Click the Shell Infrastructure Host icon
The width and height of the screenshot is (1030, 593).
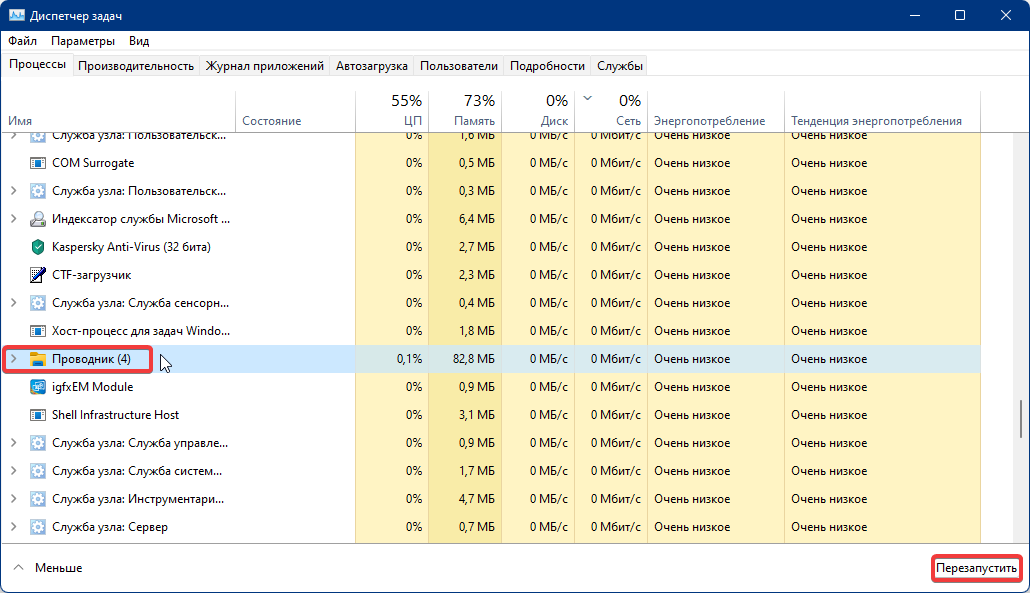point(38,415)
